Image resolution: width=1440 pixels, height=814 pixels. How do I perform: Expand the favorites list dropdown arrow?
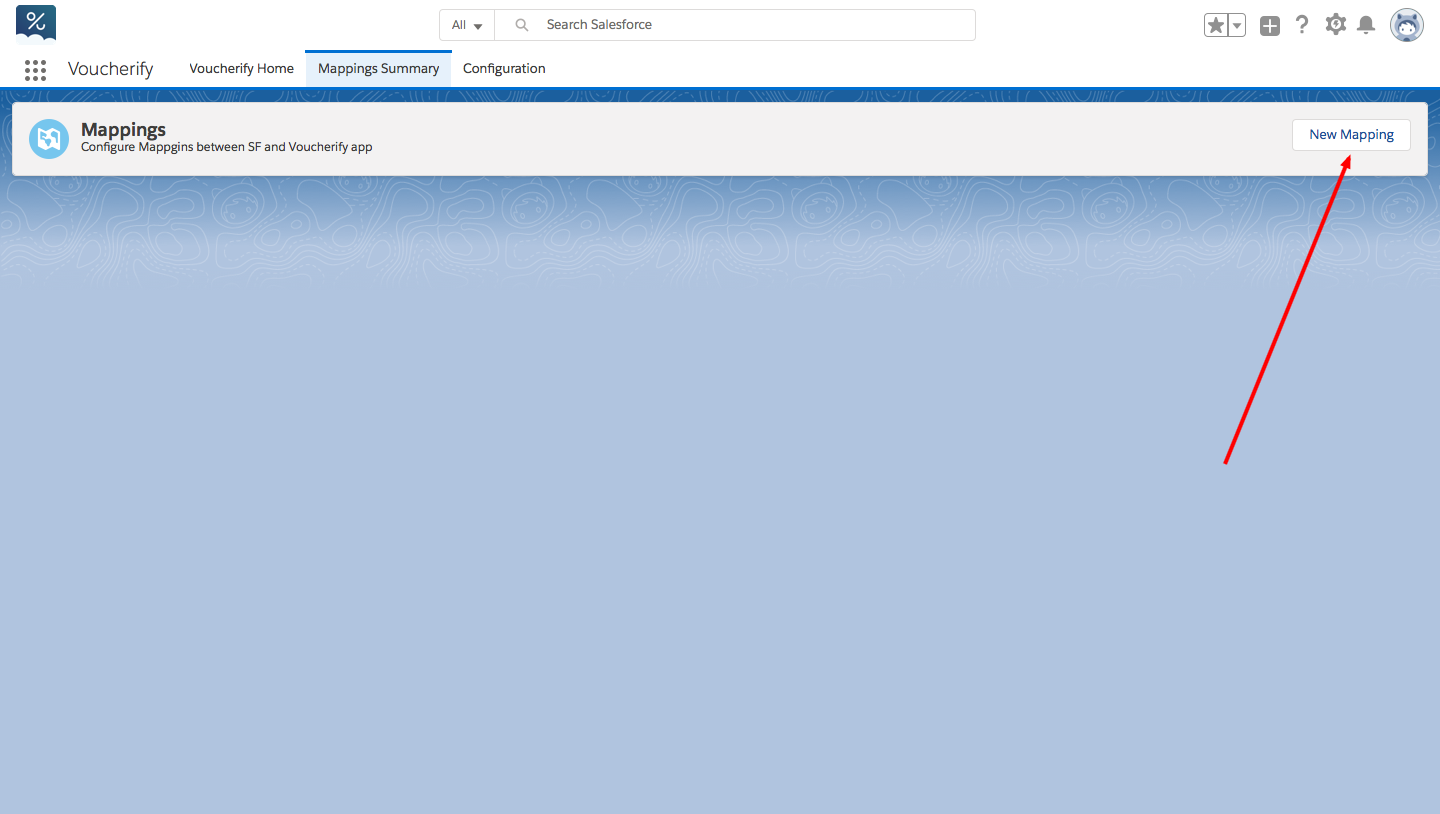pyautogui.click(x=1236, y=25)
